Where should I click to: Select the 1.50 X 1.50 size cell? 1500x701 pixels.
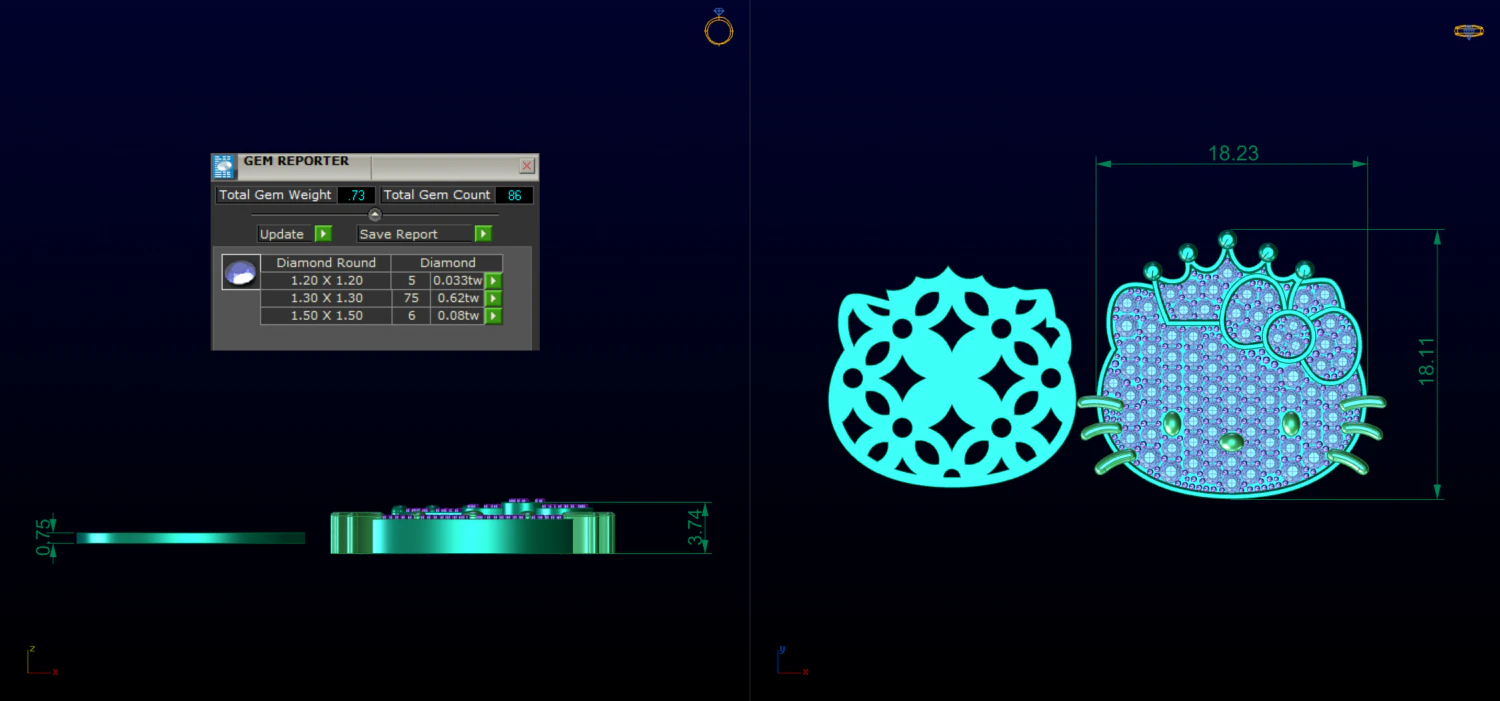coord(326,316)
